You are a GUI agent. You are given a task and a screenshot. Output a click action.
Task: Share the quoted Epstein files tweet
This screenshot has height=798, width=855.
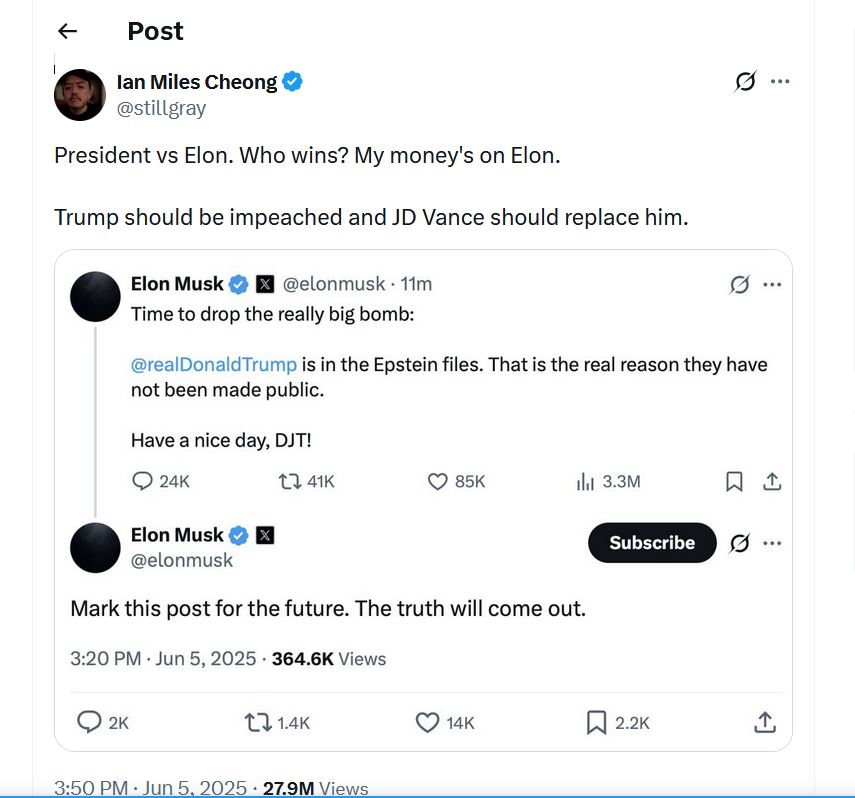tap(771, 482)
